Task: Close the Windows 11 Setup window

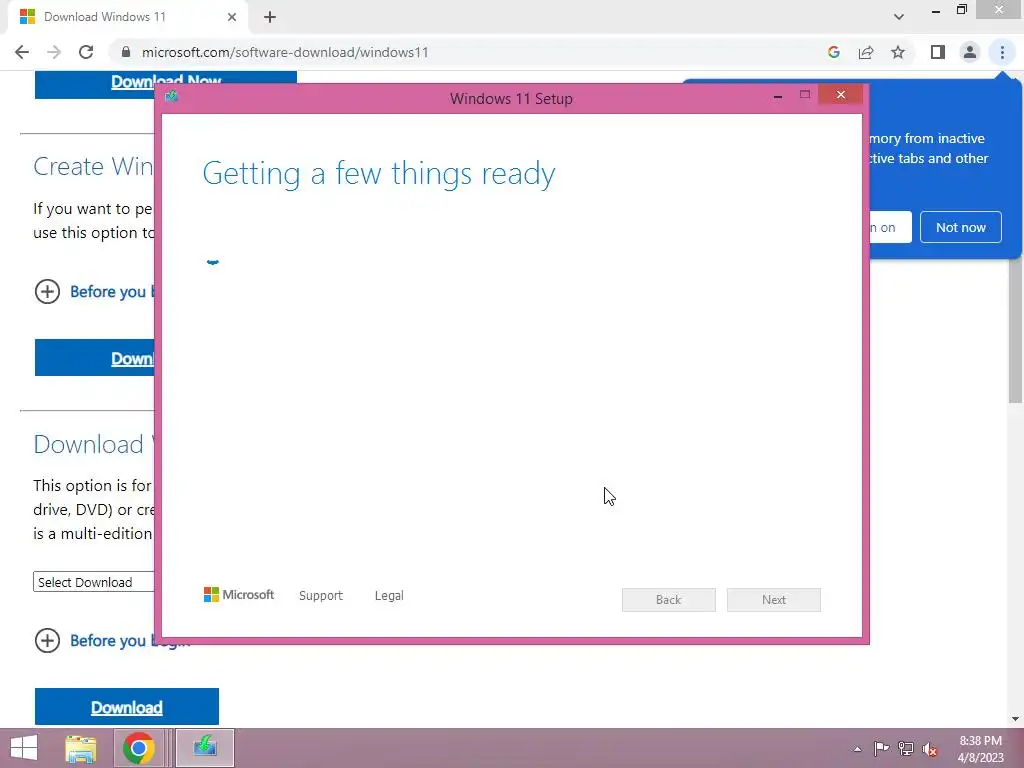Action: (840, 95)
